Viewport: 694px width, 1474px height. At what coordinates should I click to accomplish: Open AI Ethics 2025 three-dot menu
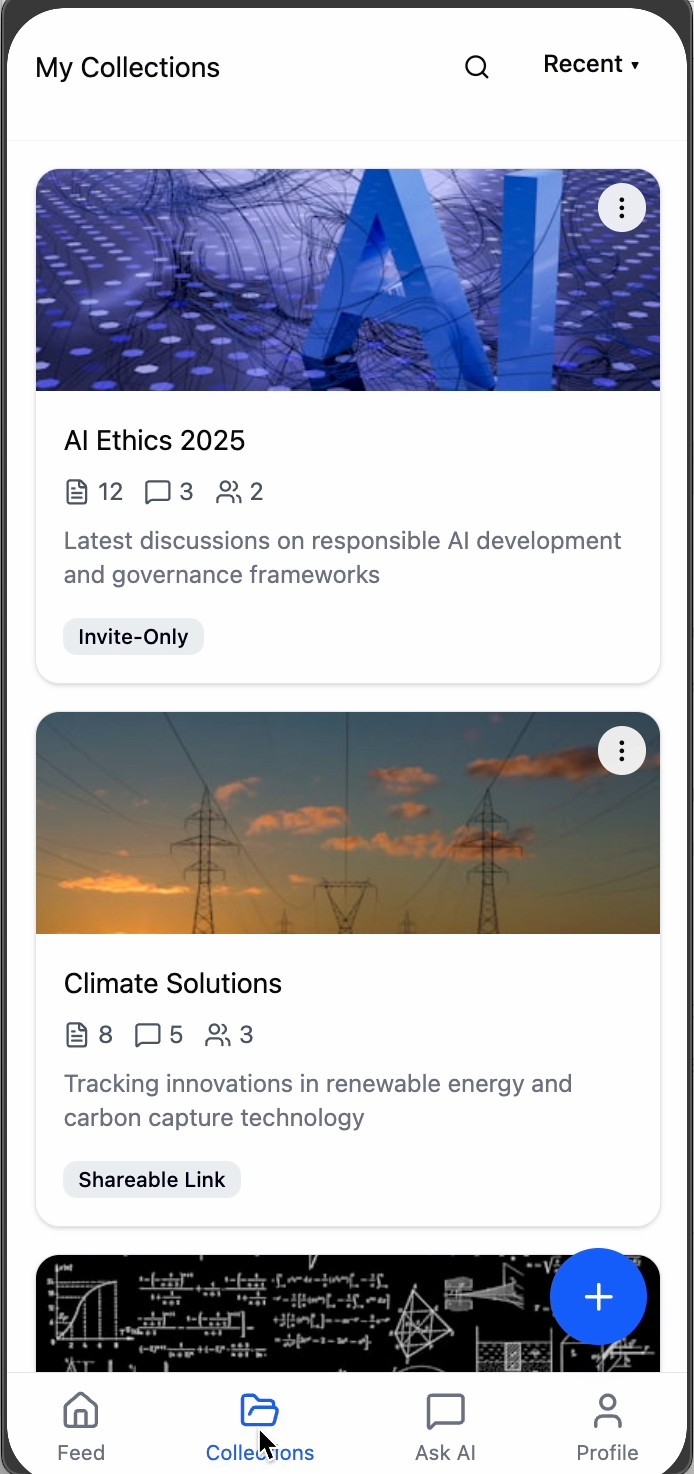click(622, 208)
